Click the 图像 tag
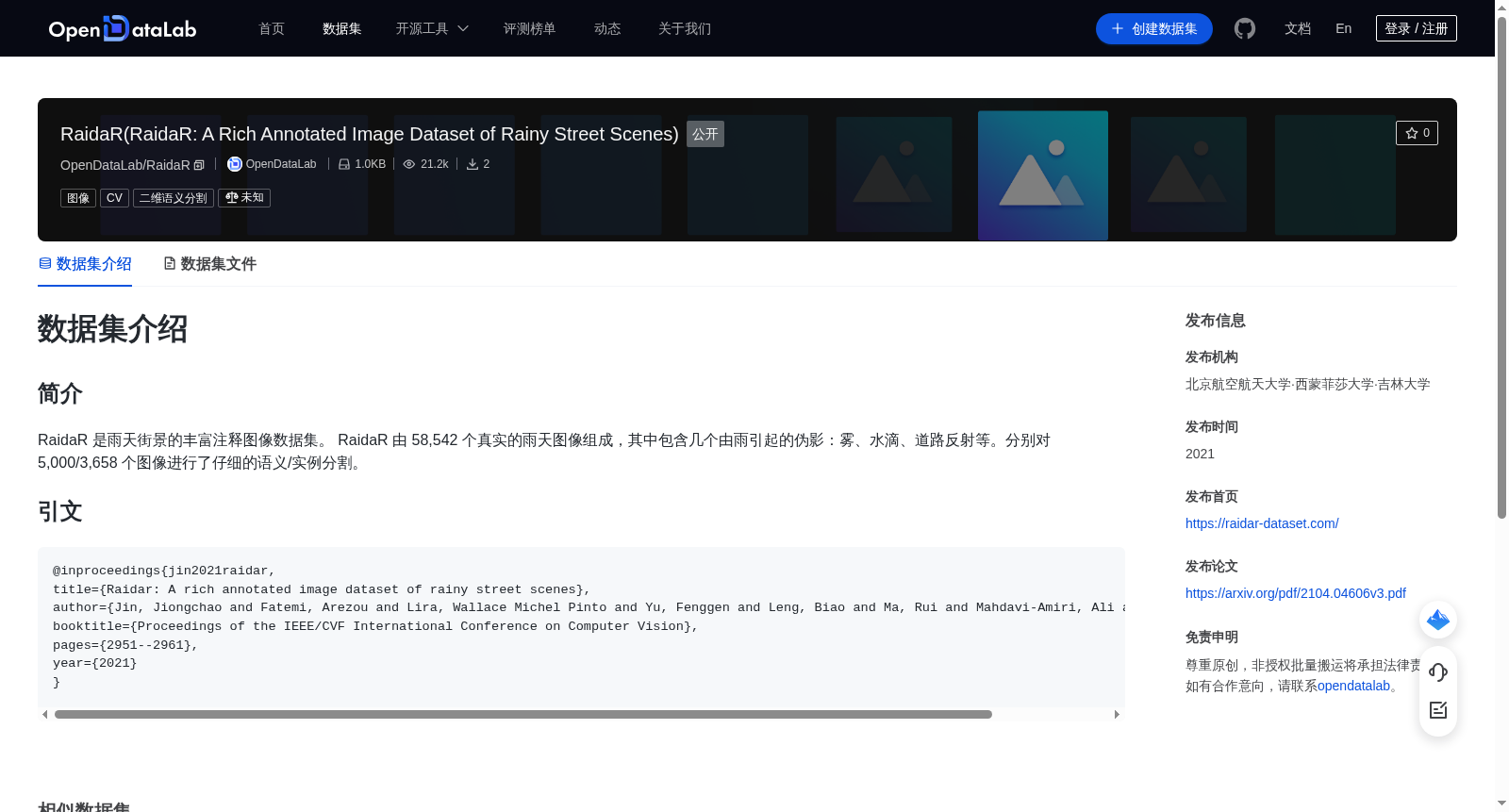The width and height of the screenshot is (1509, 812). tap(78, 198)
